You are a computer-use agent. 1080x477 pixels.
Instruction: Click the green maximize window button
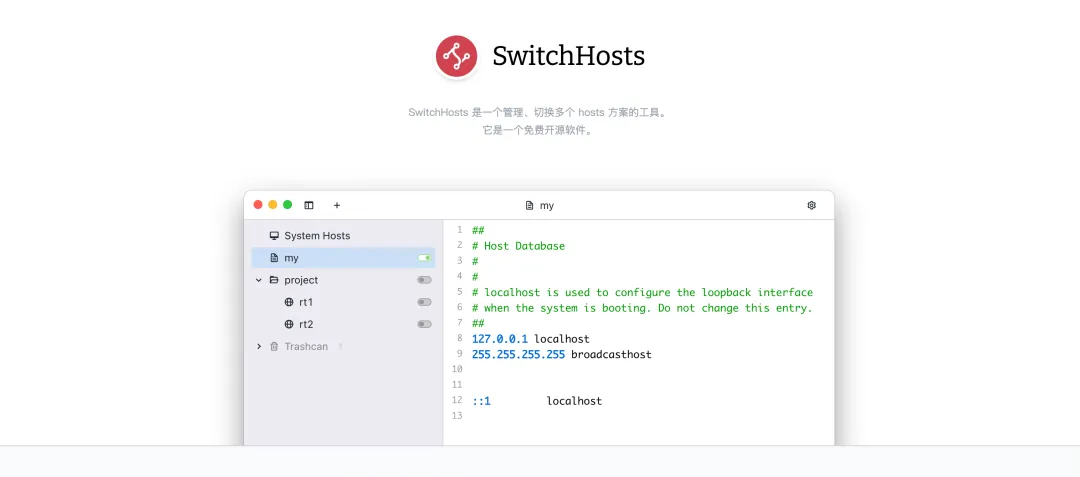[x=287, y=204]
